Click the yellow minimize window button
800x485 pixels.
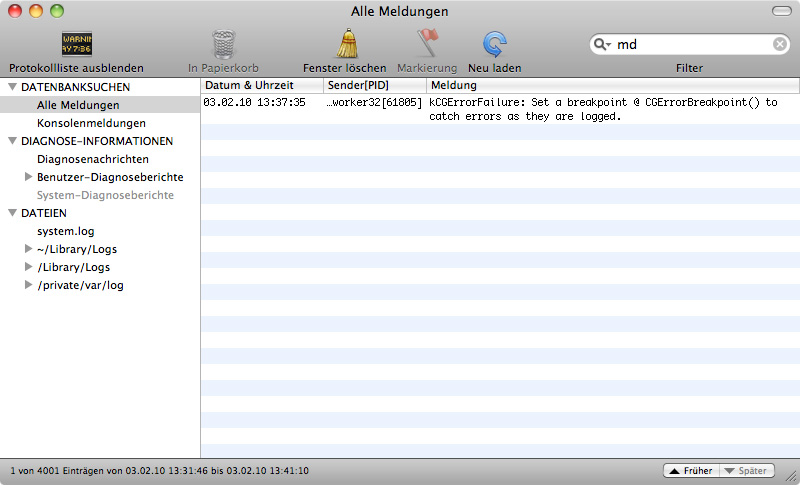coord(36,11)
